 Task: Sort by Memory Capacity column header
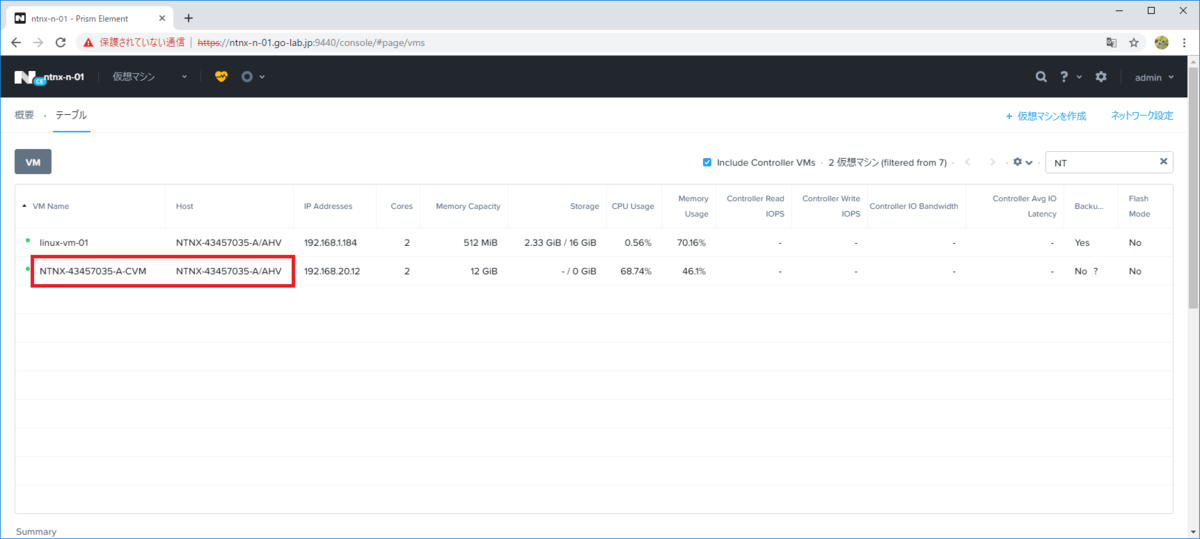(x=468, y=206)
